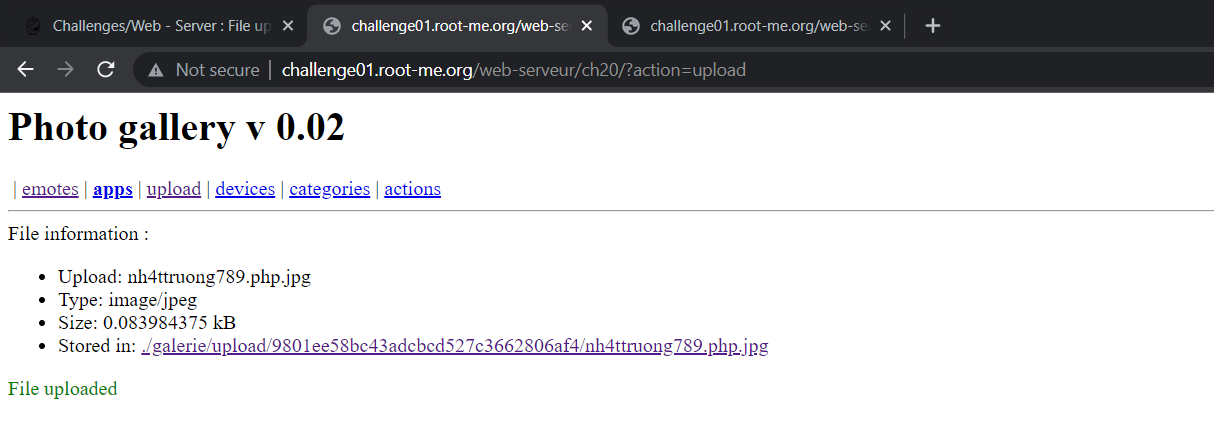Go back with the browser back arrow
Image resolution: width=1214 pixels, height=422 pixels.
pos(26,69)
